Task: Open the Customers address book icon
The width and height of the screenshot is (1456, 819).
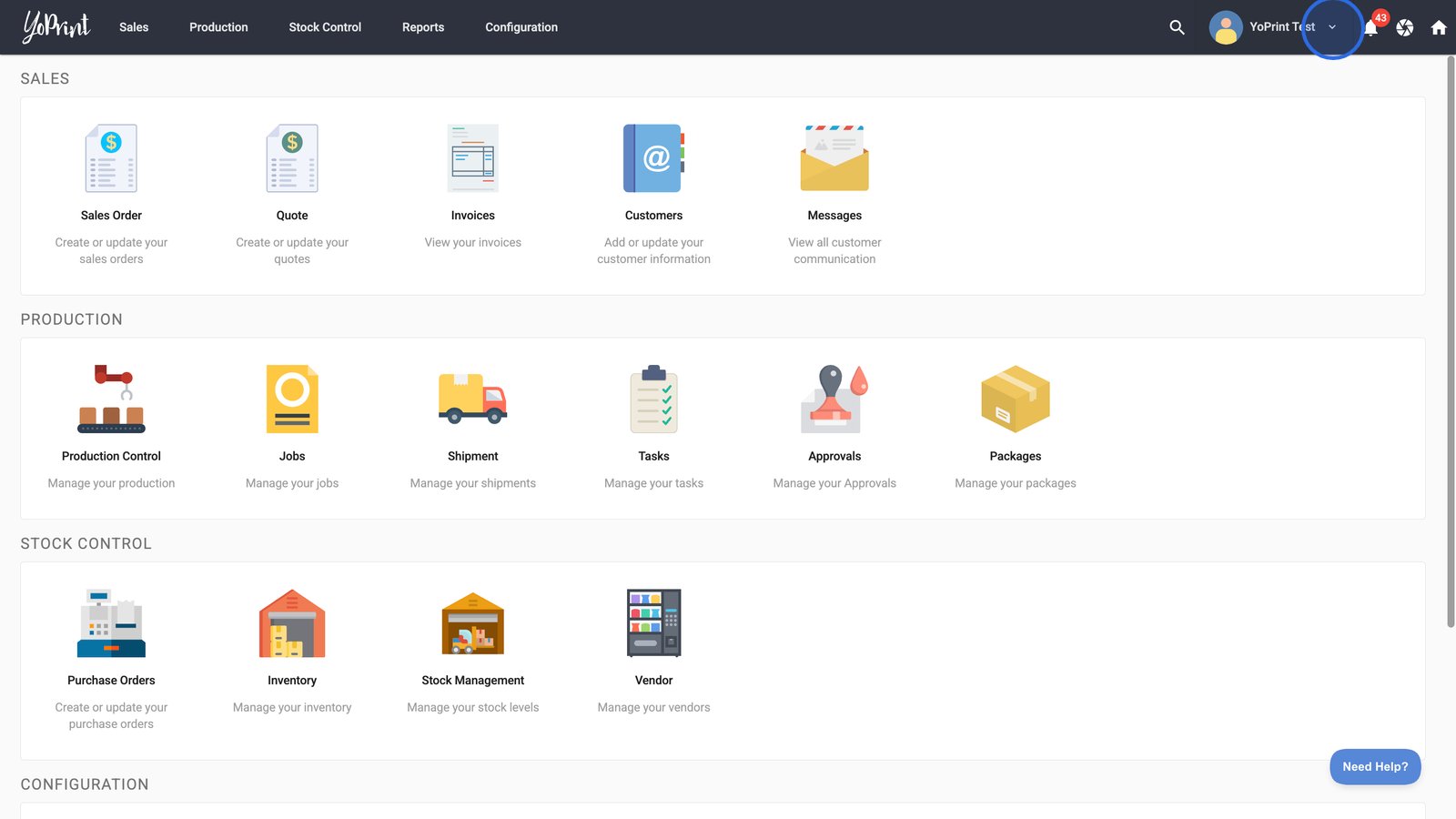Action: pyautogui.click(x=653, y=158)
